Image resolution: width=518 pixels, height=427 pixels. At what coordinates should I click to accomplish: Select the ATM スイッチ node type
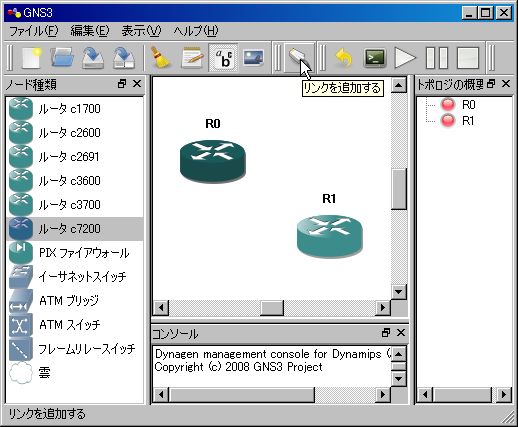(x=75, y=325)
